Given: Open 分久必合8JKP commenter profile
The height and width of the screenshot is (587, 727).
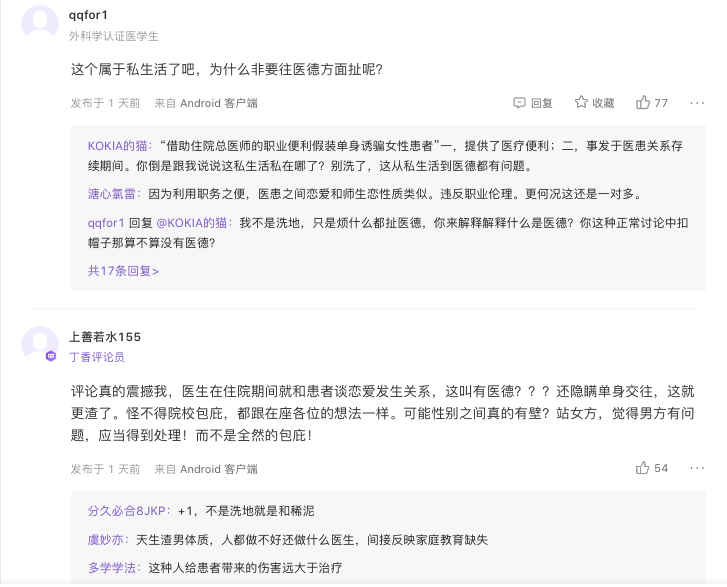Looking at the screenshot, I should 129,511.
